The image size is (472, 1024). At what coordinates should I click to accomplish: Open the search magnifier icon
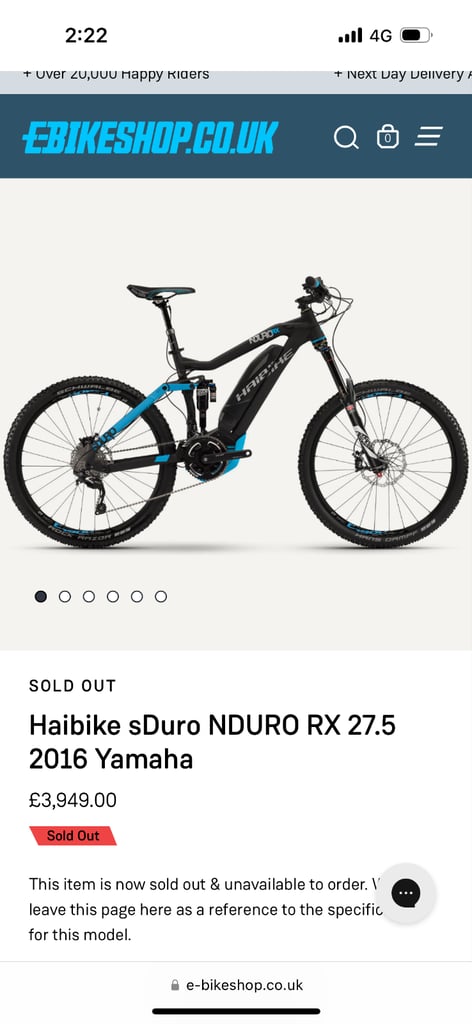345,137
